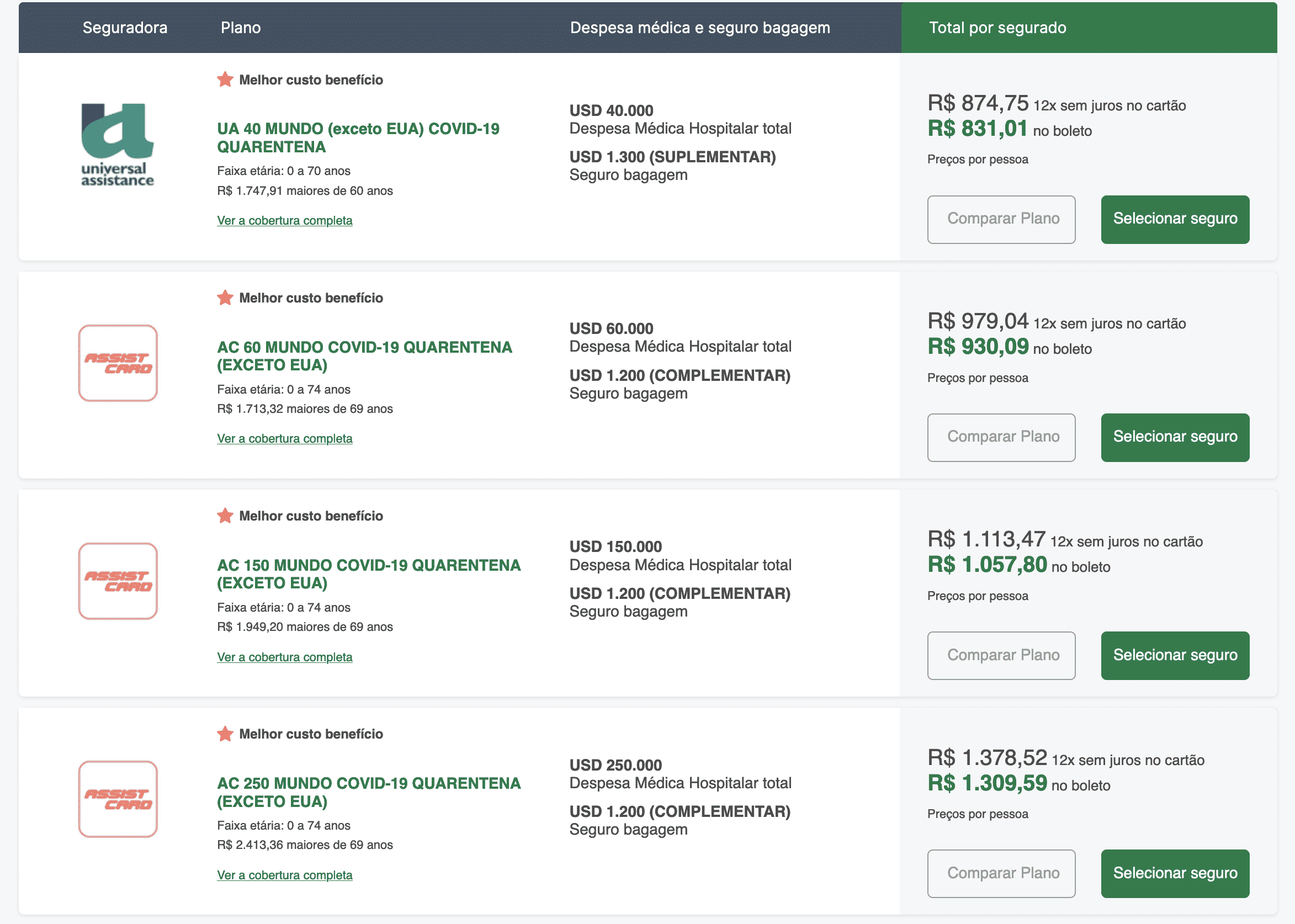The width and height of the screenshot is (1295, 924).
Task: Click the R$ 1.378,52 card price
Action: (x=987, y=757)
